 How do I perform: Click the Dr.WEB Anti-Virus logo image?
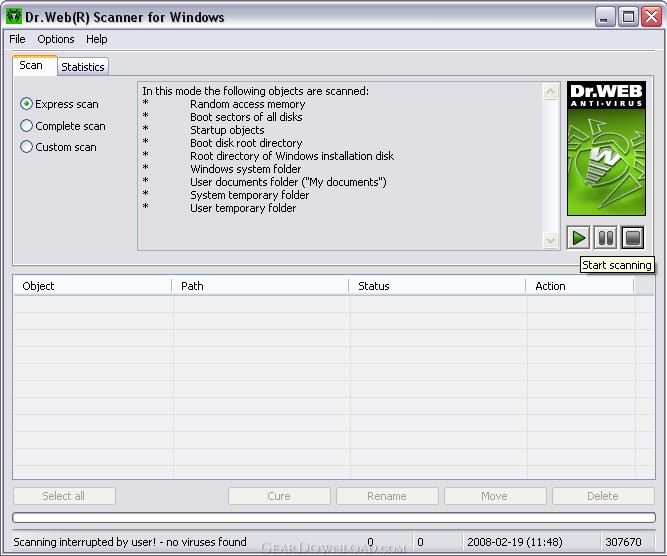606,149
